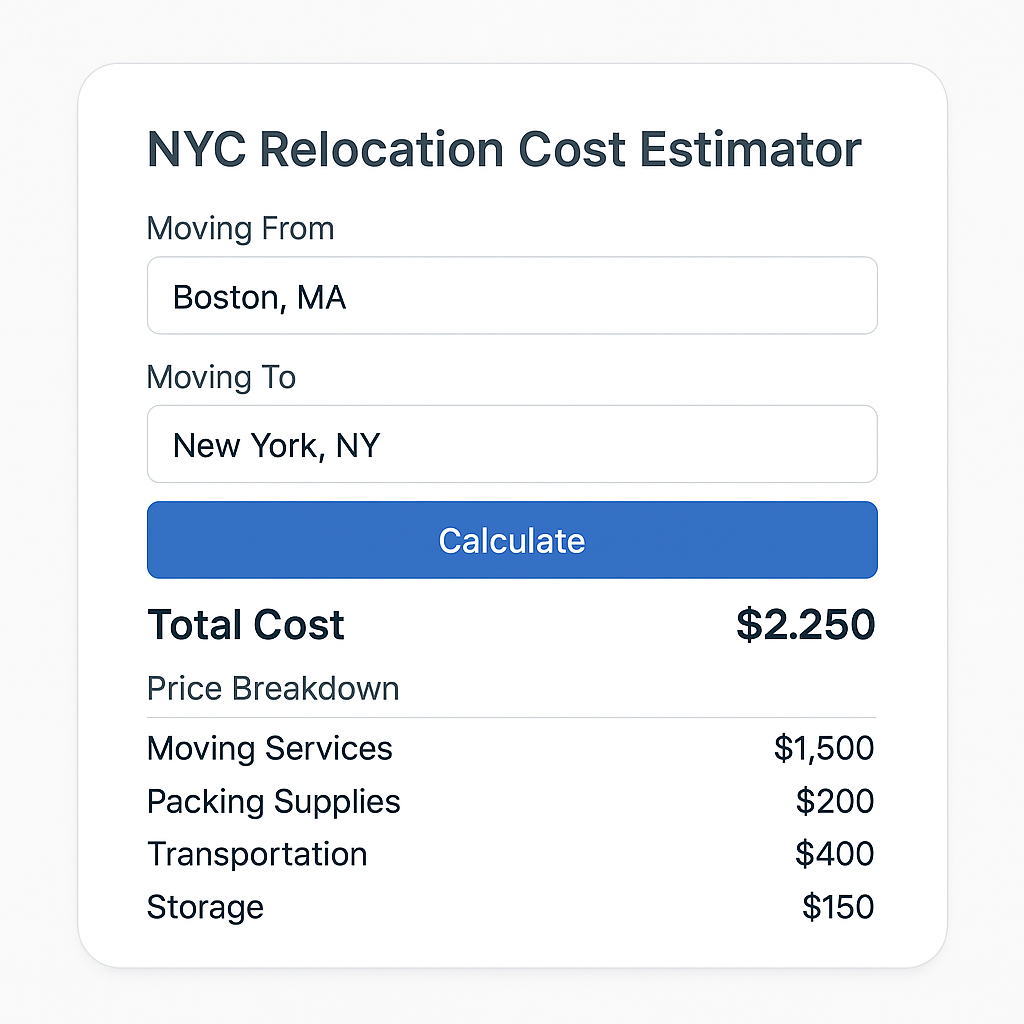Click the Boston, MA text value
1024x1024 pixels.
[x=260, y=297]
